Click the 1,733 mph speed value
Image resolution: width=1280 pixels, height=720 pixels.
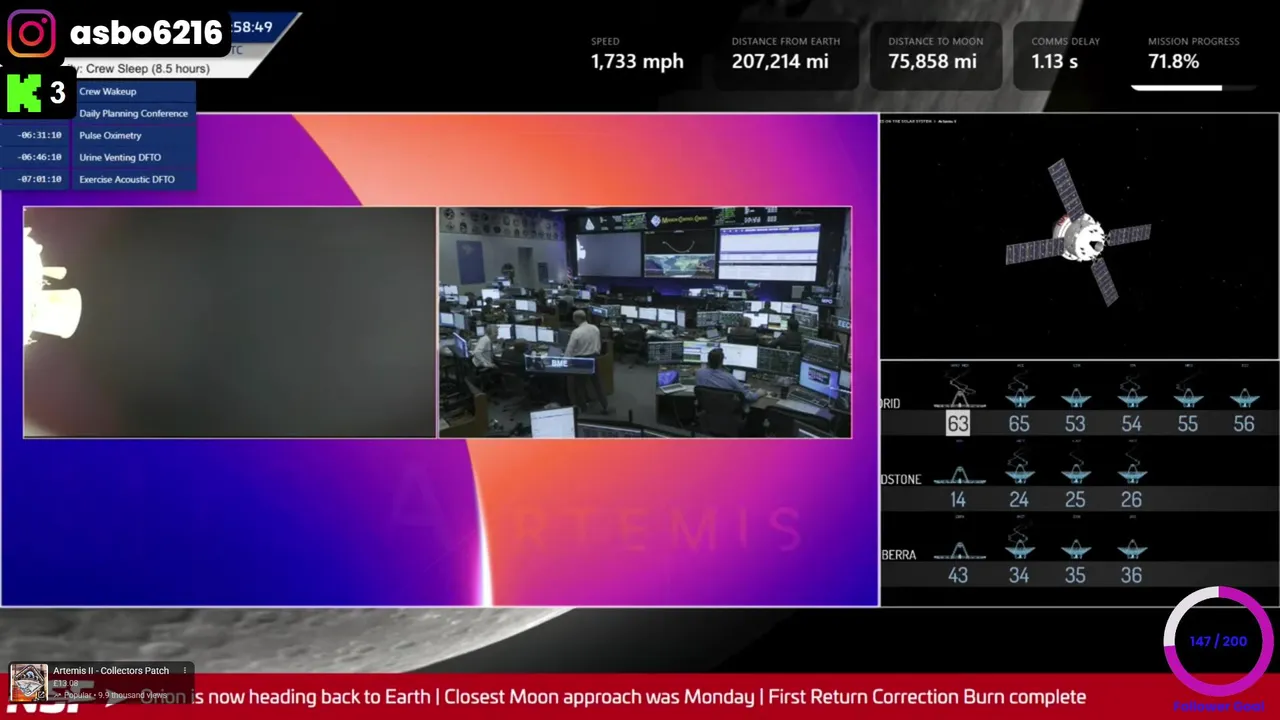click(637, 61)
